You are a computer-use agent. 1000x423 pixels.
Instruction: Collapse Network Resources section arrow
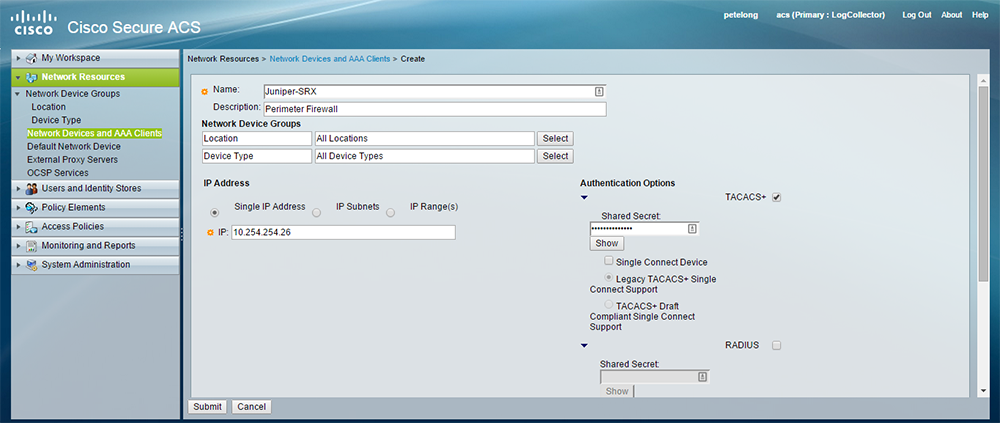pyautogui.click(x=18, y=77)
